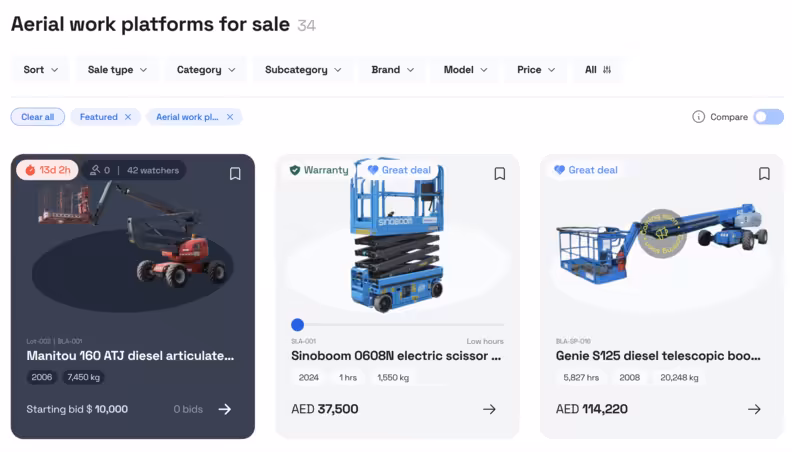This screenshot has width=792, height=452.
Task: Bookmark the Genie S125 boom listing
Action: pyautogui.click(x=764, y=173)
